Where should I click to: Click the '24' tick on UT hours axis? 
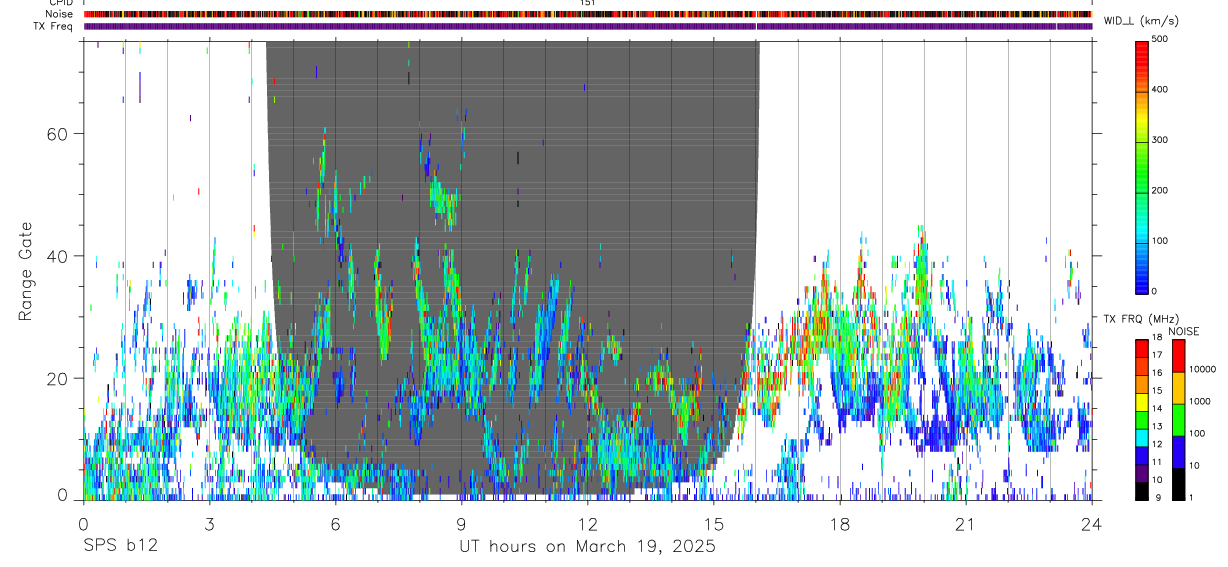1091,524
